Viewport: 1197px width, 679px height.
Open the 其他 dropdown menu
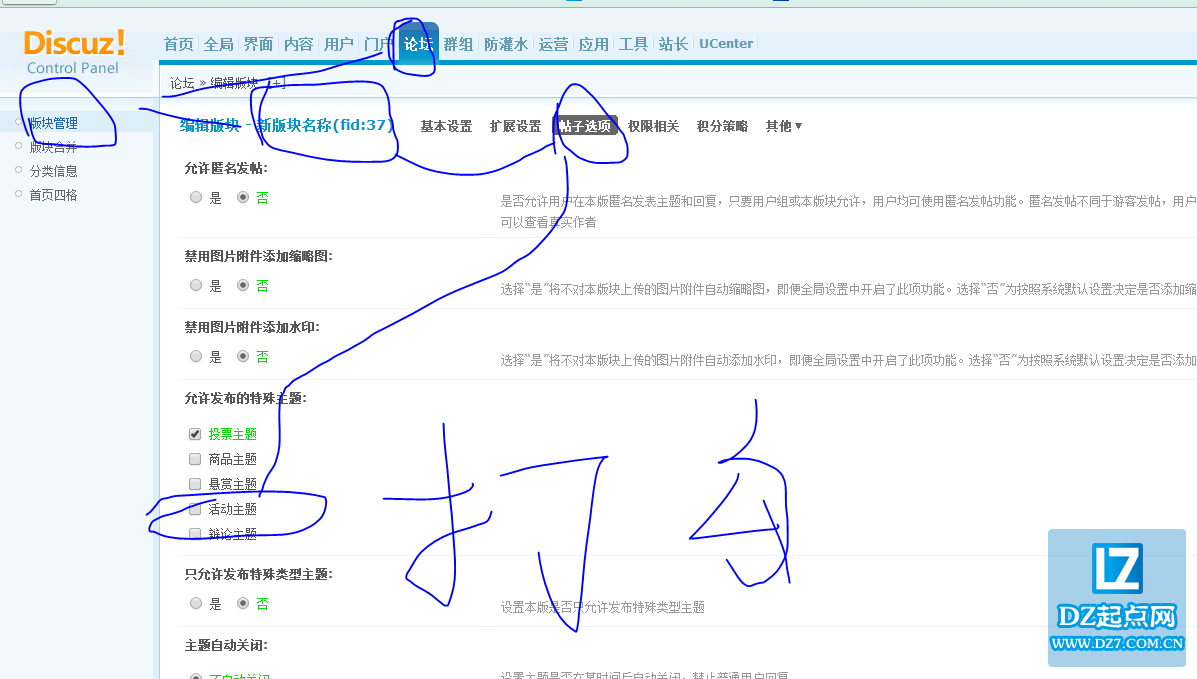pos(783,126)
